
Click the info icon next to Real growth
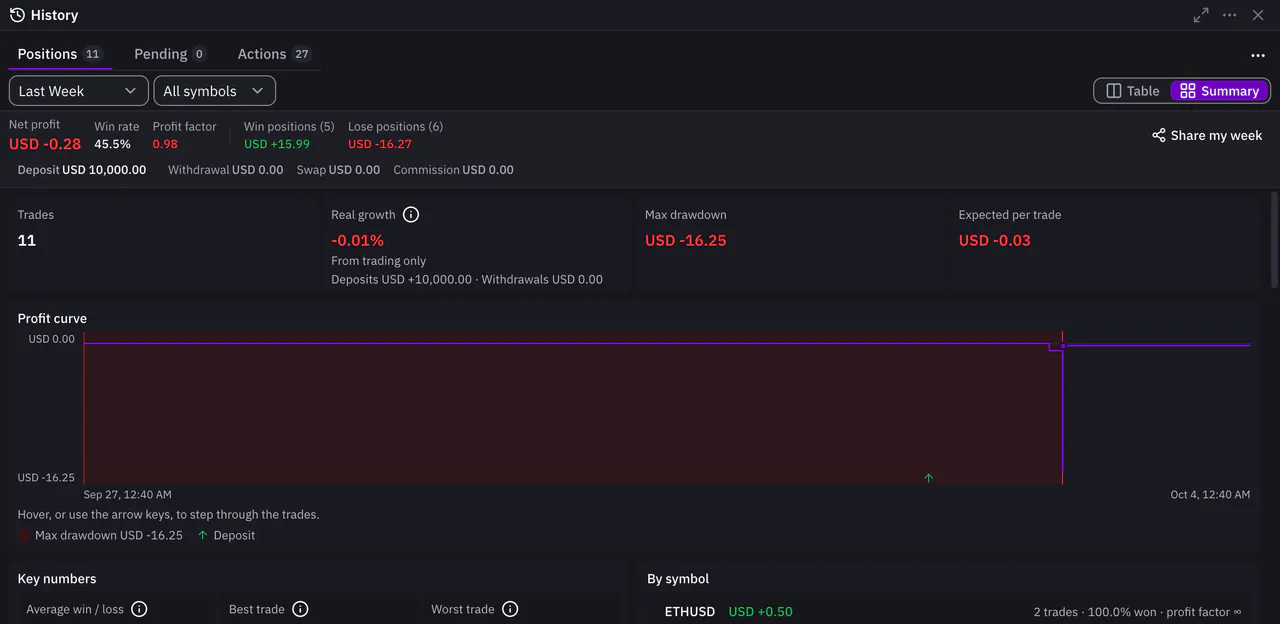(x=411, y=215)
